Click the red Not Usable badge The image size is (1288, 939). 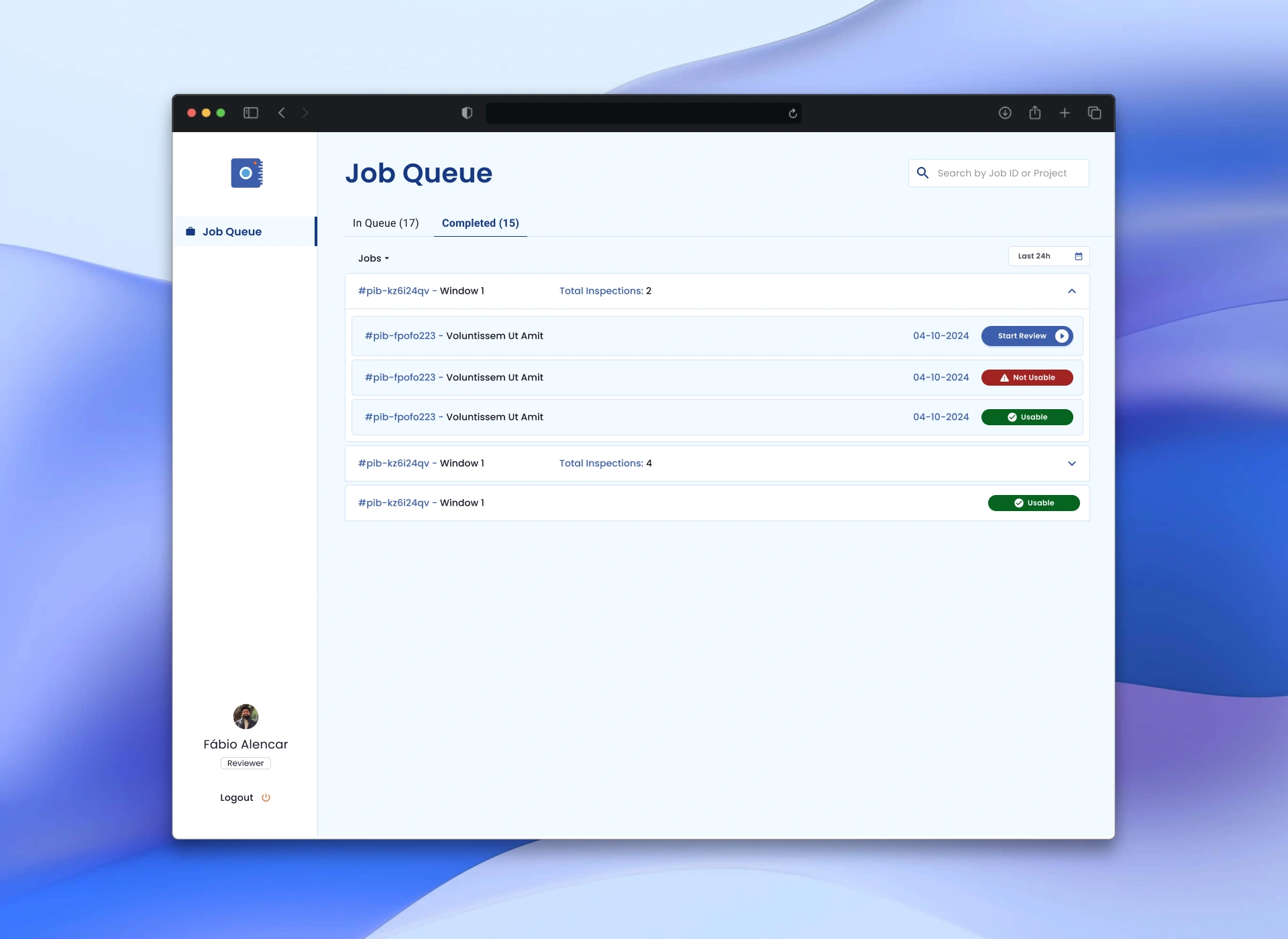tap(1026, 378)
